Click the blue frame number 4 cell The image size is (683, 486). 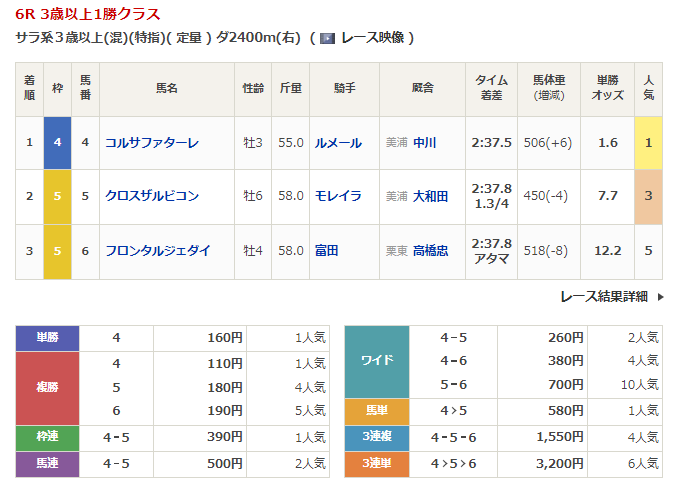pos(57,143)
